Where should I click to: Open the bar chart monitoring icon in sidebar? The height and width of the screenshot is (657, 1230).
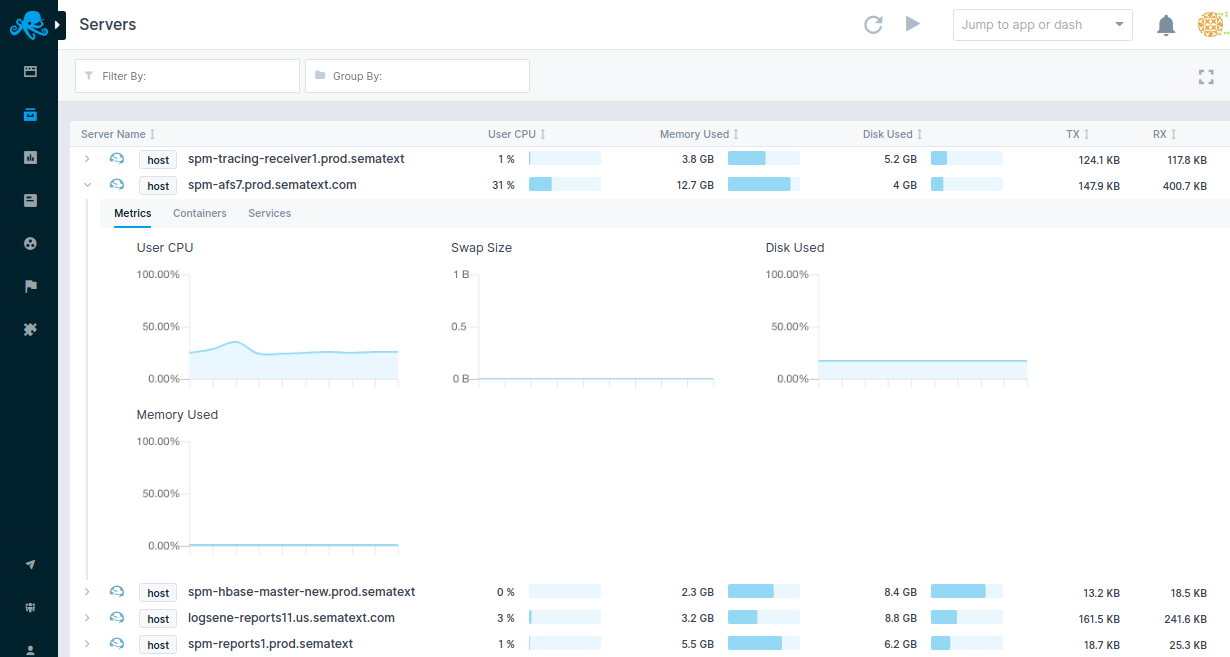[30, 157]
